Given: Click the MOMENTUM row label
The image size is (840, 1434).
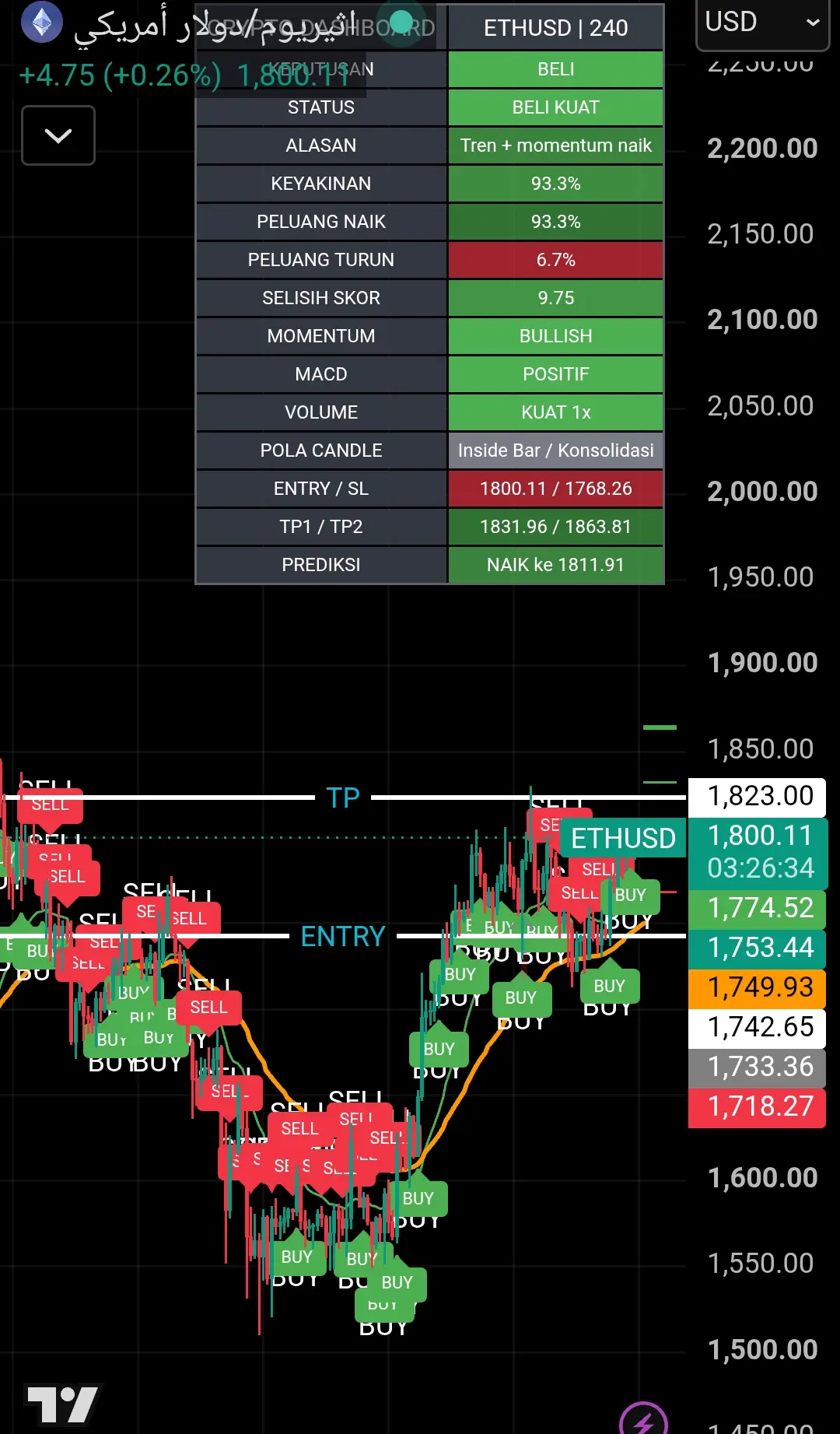Looking at the screenshot, I should [321, 336].
